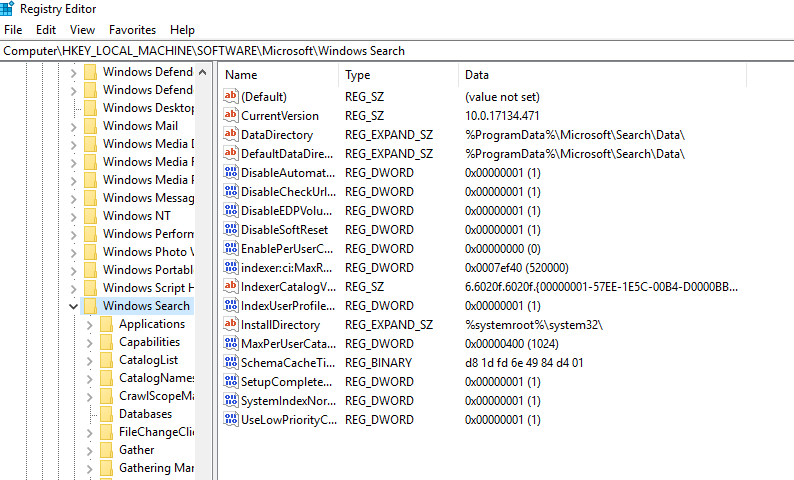
Task: Click the folder icon of Applications subkey
Action: point(106,324)
